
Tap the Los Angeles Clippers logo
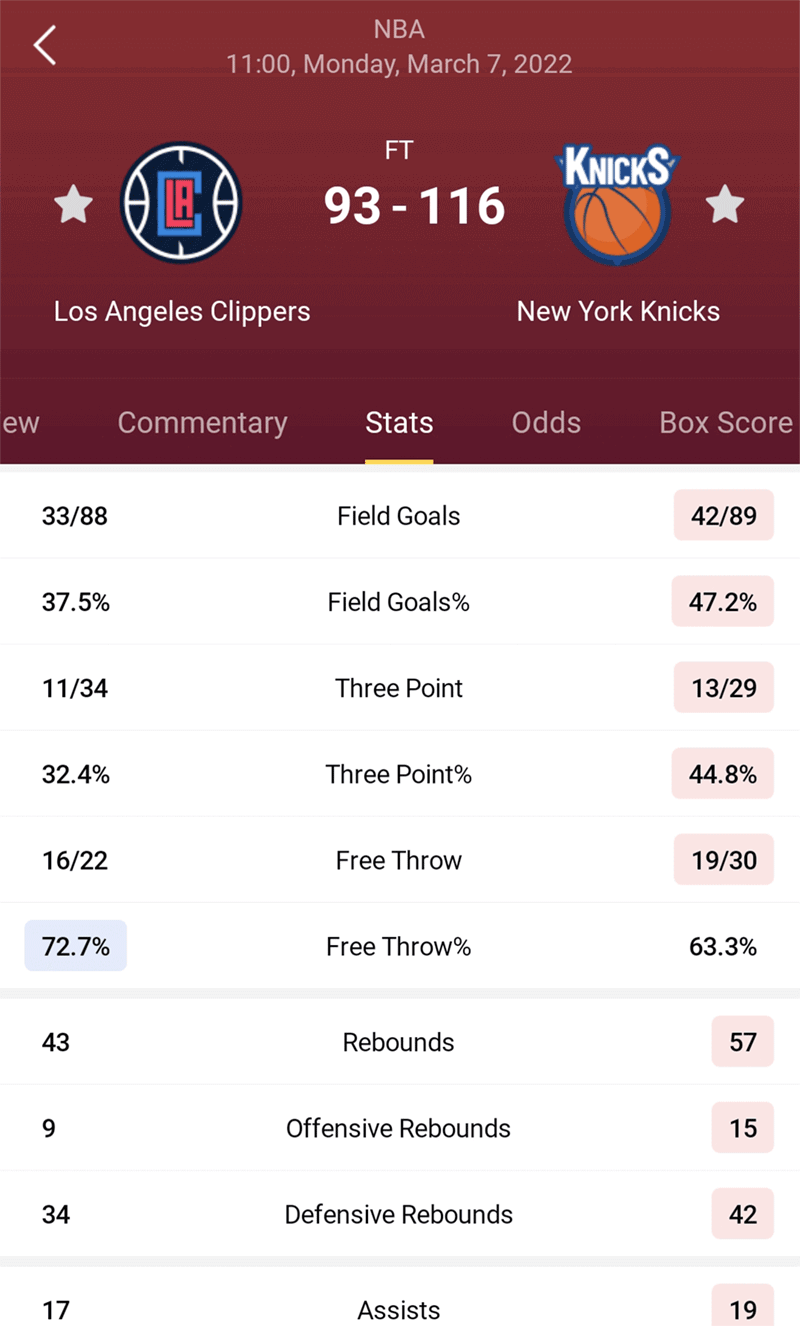(181, 203)
